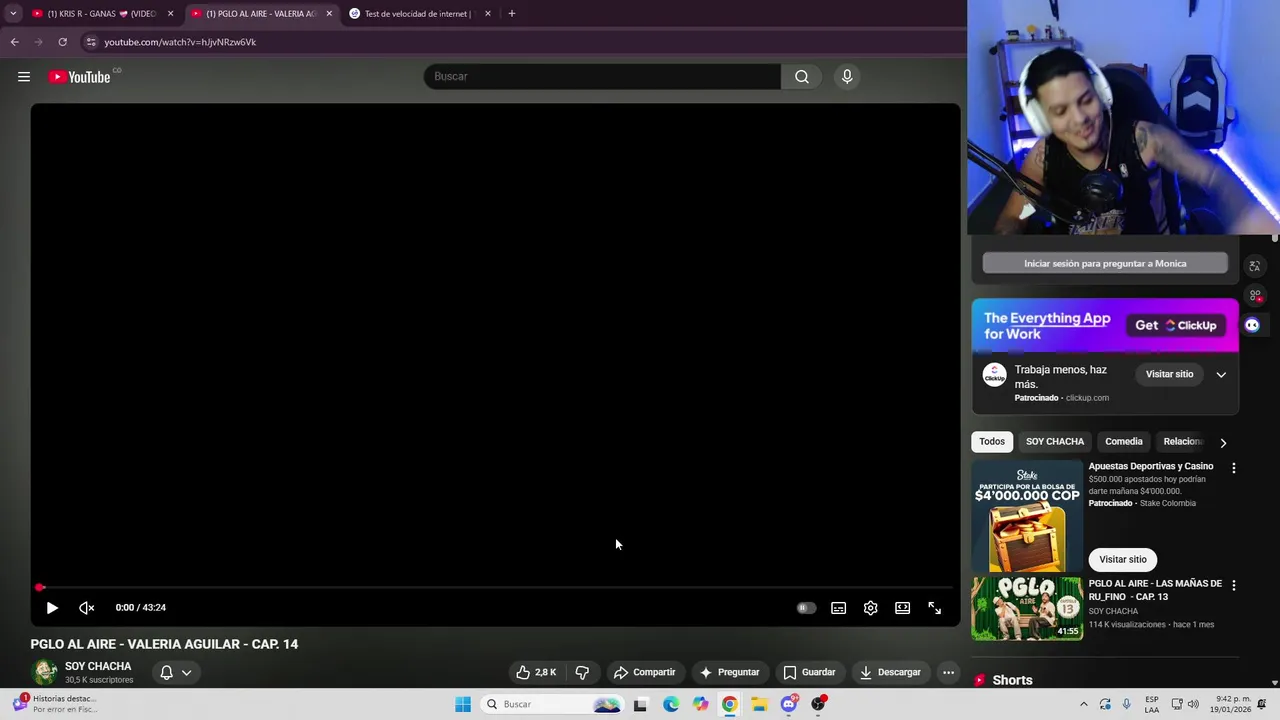Click the ClickUp logo in ad card

(x=994, y=375)
